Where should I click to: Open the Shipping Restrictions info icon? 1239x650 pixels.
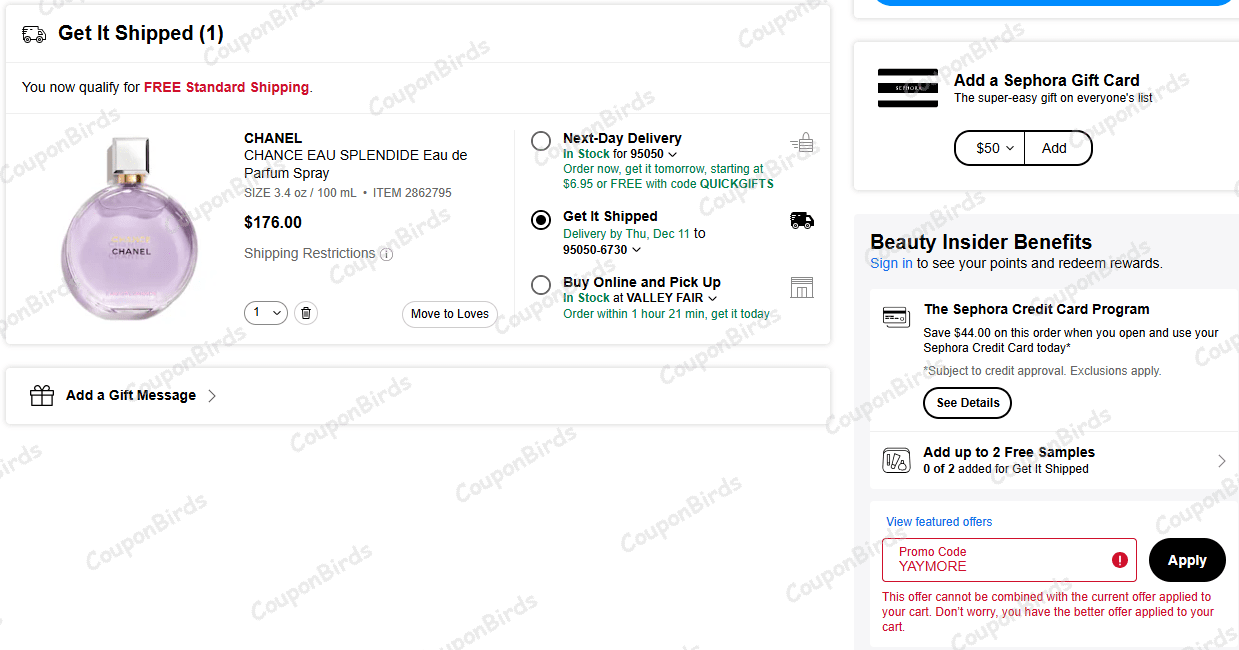387,254
